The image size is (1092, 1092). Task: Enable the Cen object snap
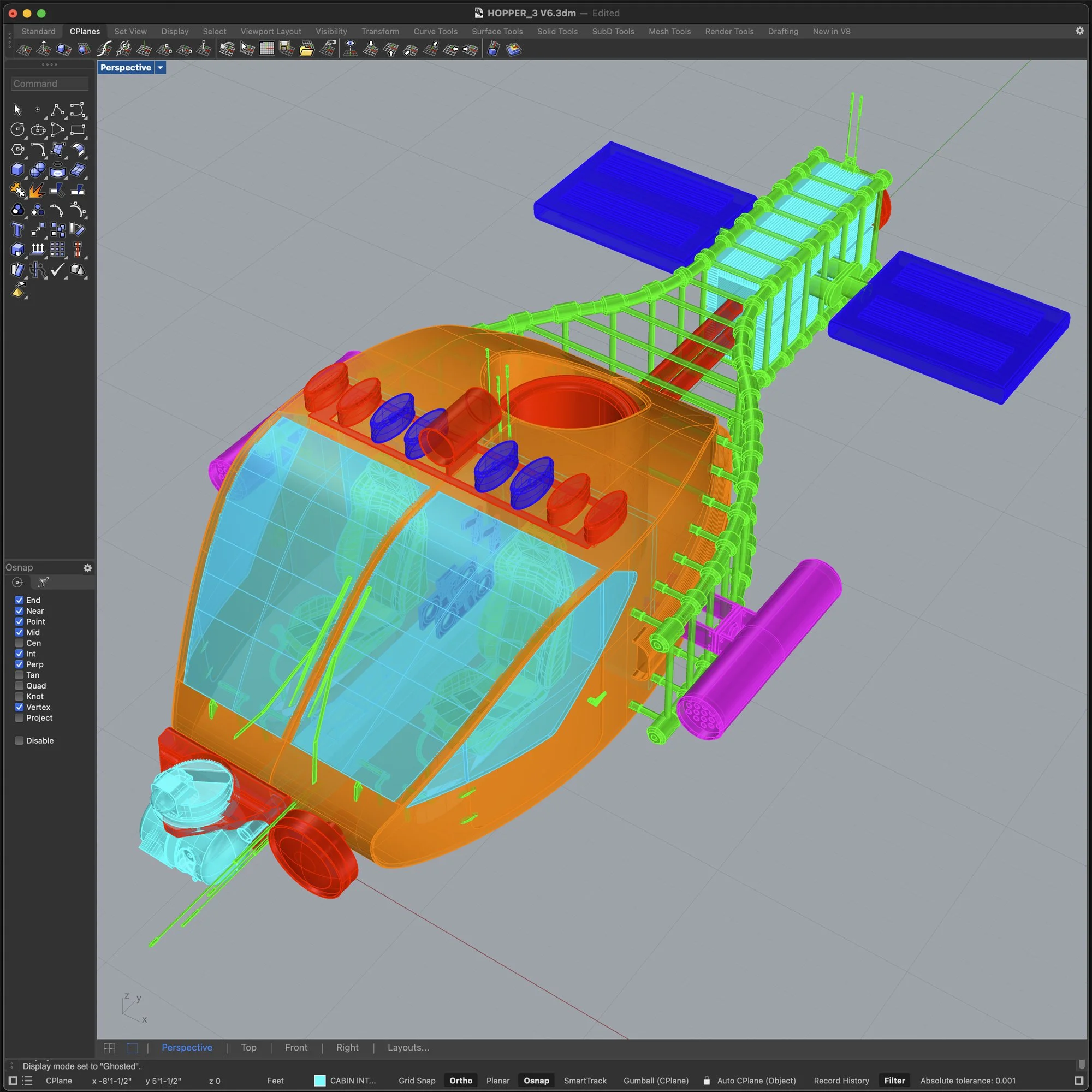pos(19,643)
